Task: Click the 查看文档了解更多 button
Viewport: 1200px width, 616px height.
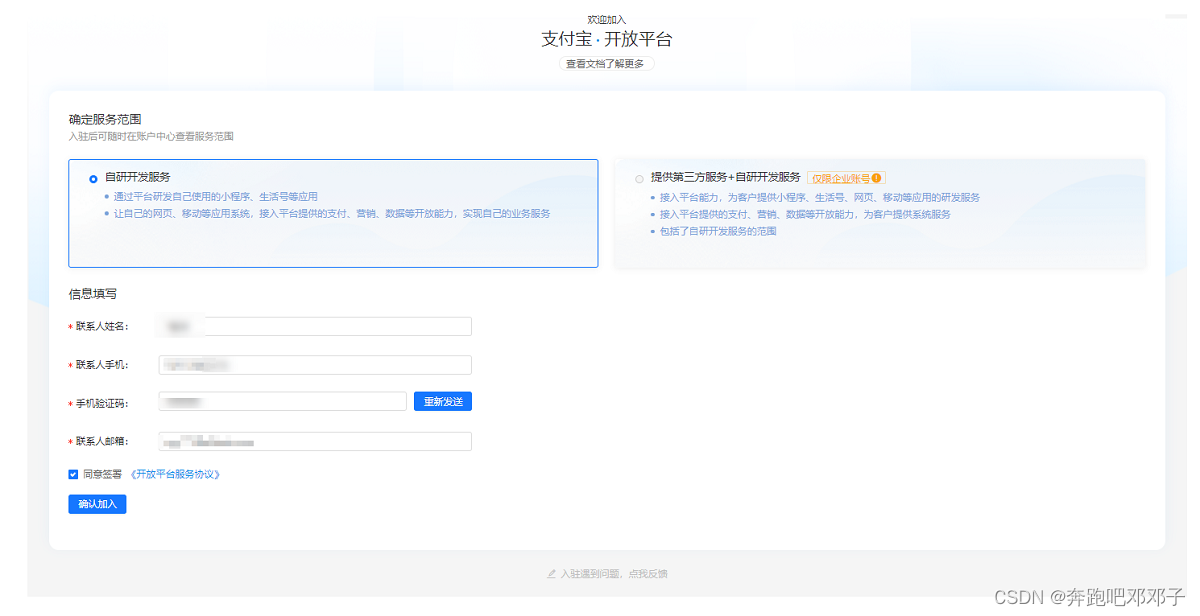Action: [x=606, y=63]
